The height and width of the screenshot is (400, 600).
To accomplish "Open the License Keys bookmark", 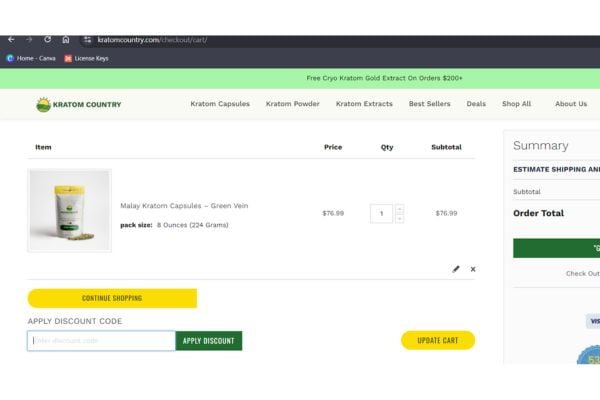I will pos(86,58).
